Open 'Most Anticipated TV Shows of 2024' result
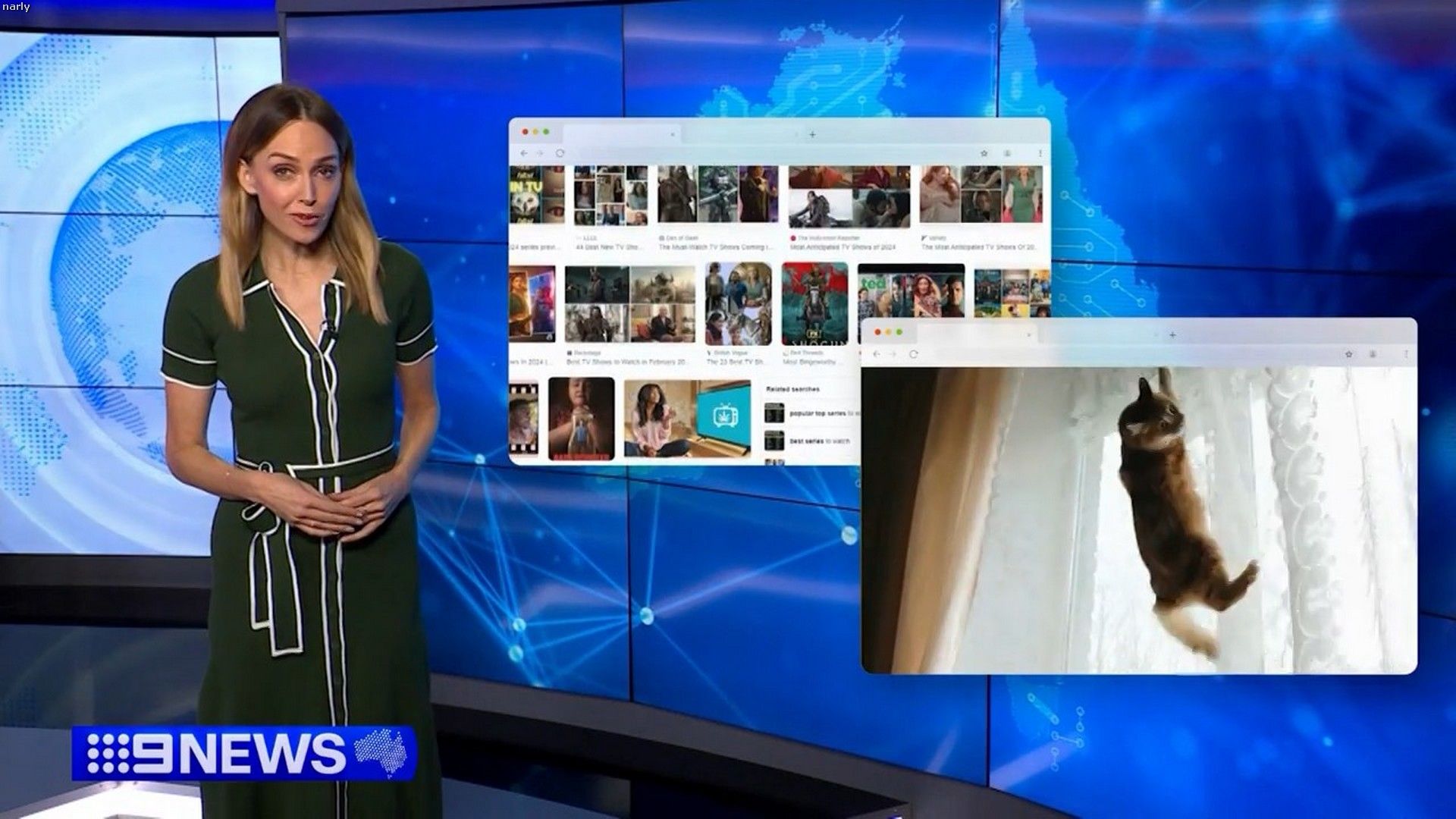This screenshot has height=819, width=1456. [843, 247]
